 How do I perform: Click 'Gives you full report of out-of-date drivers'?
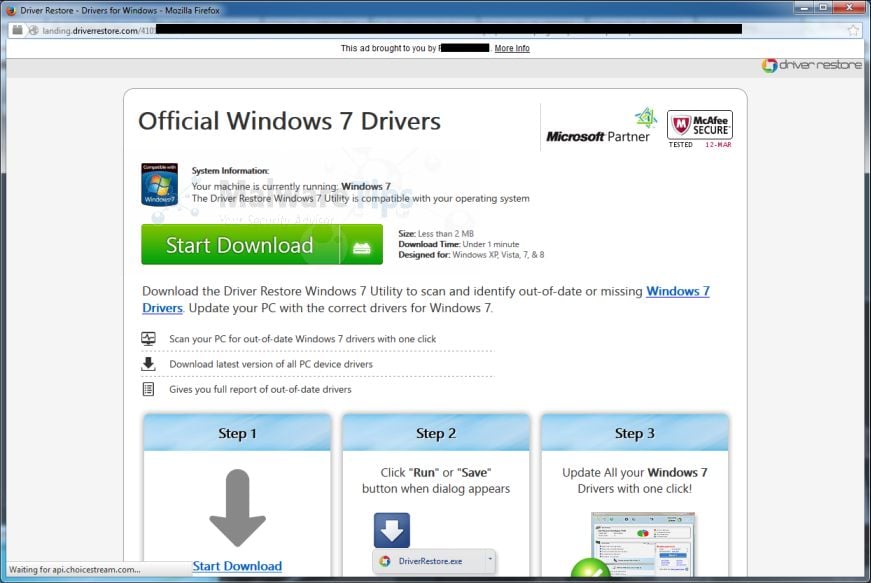[x=261, y=389]
